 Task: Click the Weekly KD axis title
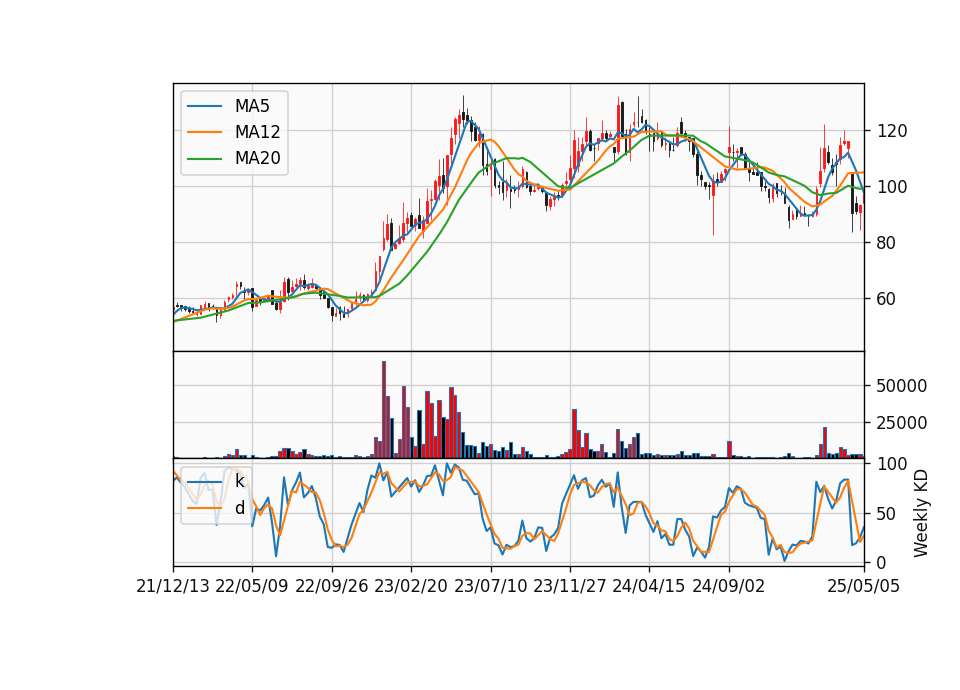920,513
